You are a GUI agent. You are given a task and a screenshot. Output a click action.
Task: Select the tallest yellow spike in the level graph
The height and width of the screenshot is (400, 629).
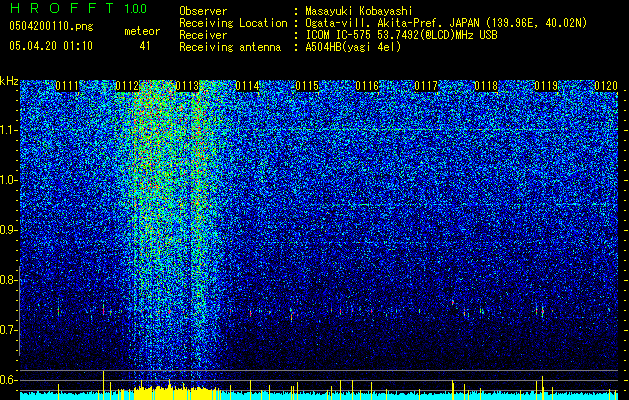pos(104,385)
